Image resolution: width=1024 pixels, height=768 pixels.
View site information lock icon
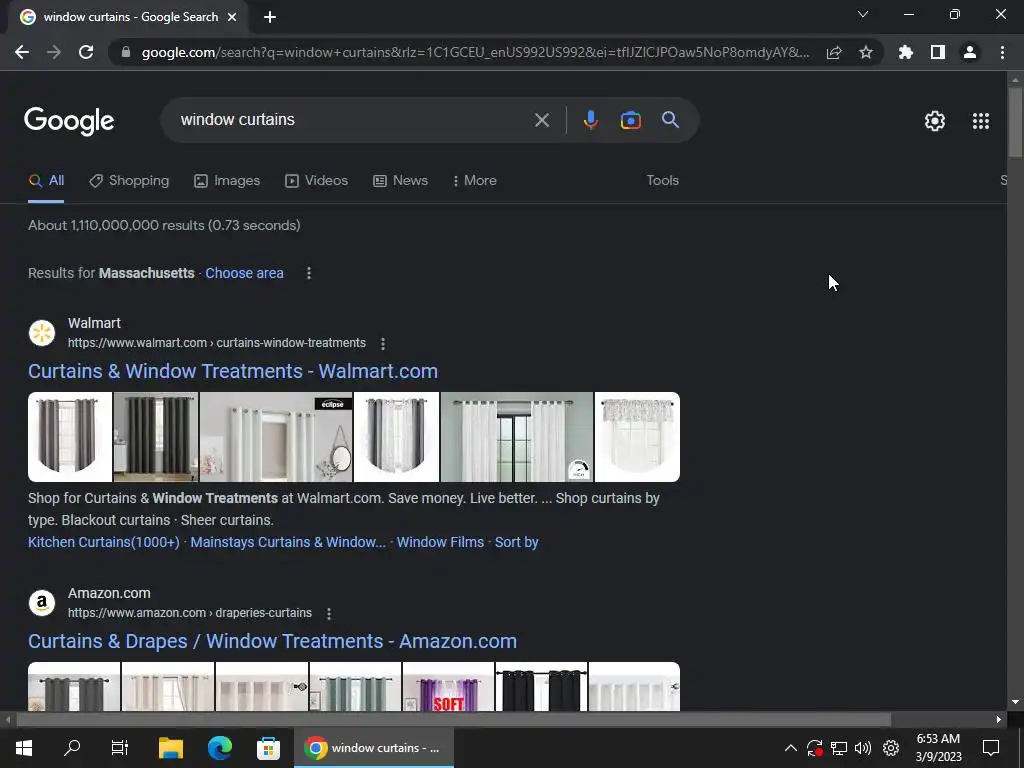pos(126,52)
